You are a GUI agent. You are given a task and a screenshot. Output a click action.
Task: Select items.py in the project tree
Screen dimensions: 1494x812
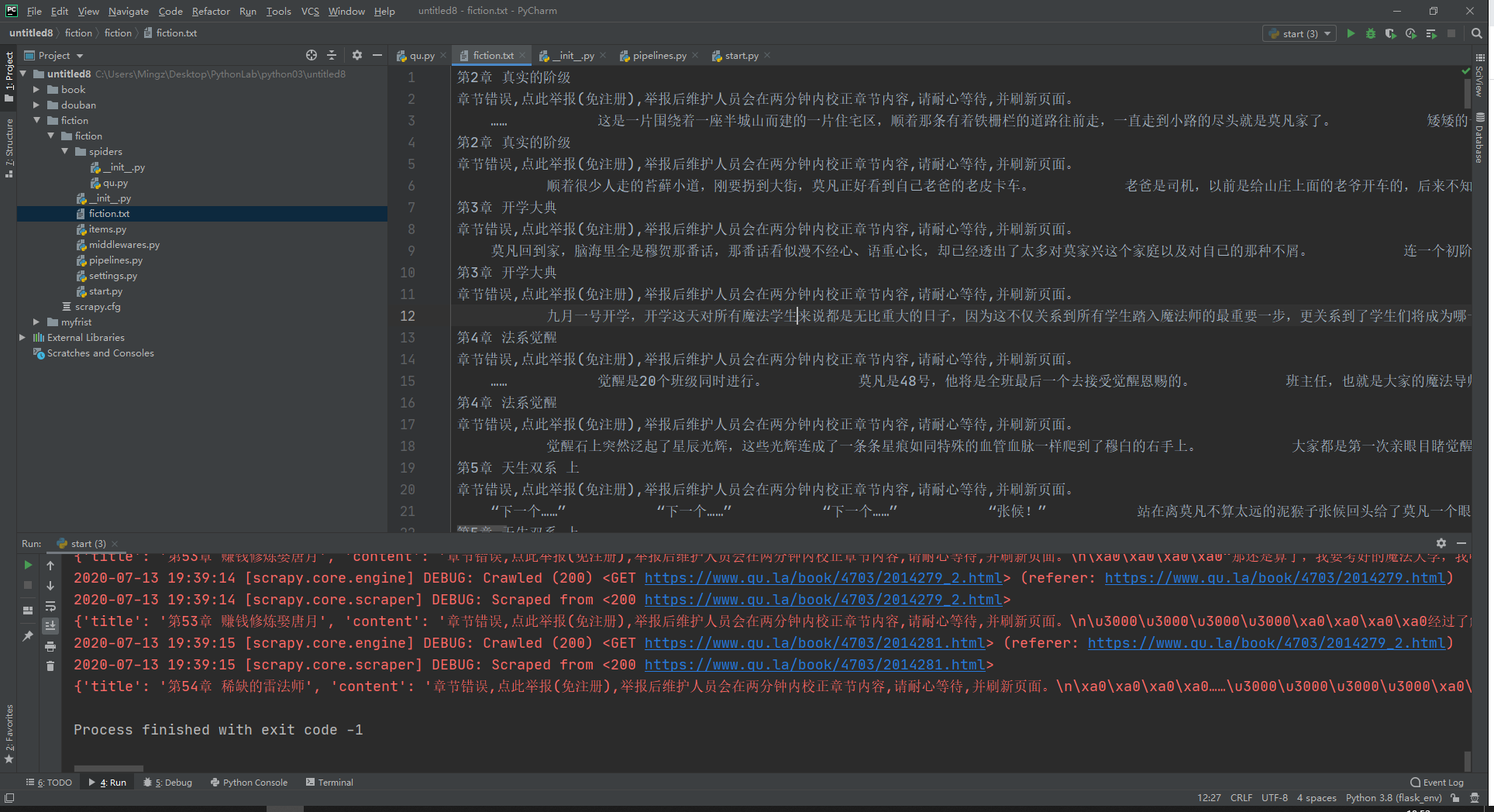pyautogui.click(x=102, y=229)
